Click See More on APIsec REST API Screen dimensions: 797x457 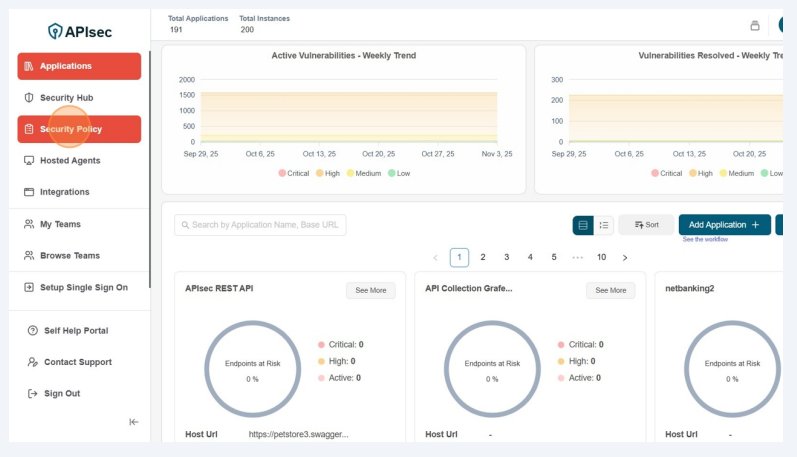point(370,290)
